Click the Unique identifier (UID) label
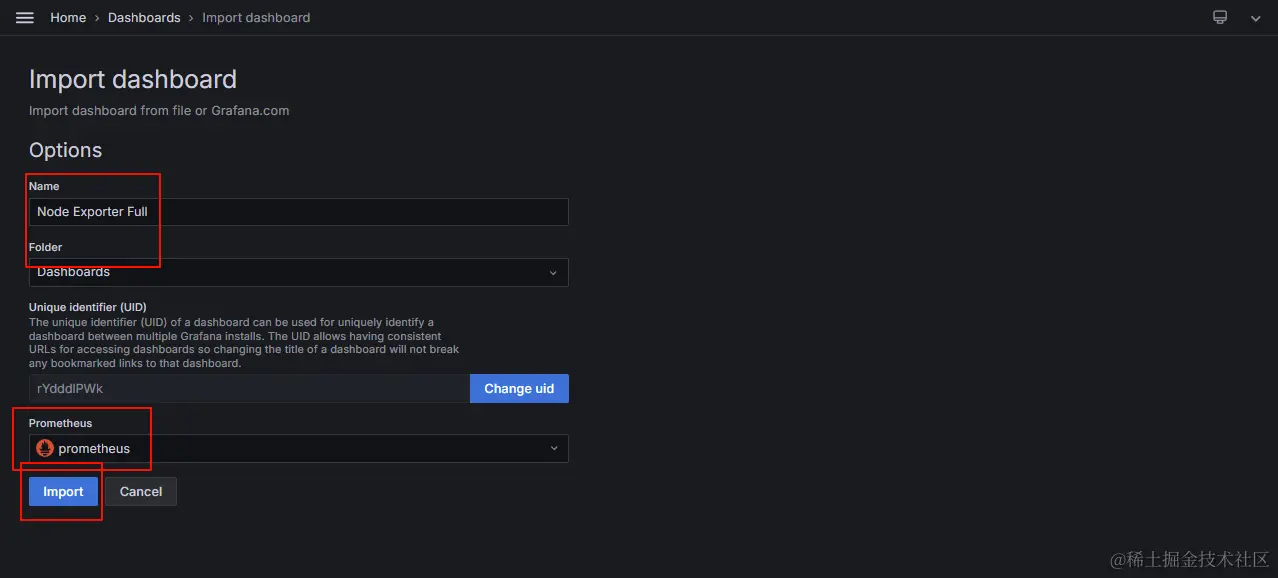Image resolution: width=1278 pixels, height=578 pixels. click(88, 307)
